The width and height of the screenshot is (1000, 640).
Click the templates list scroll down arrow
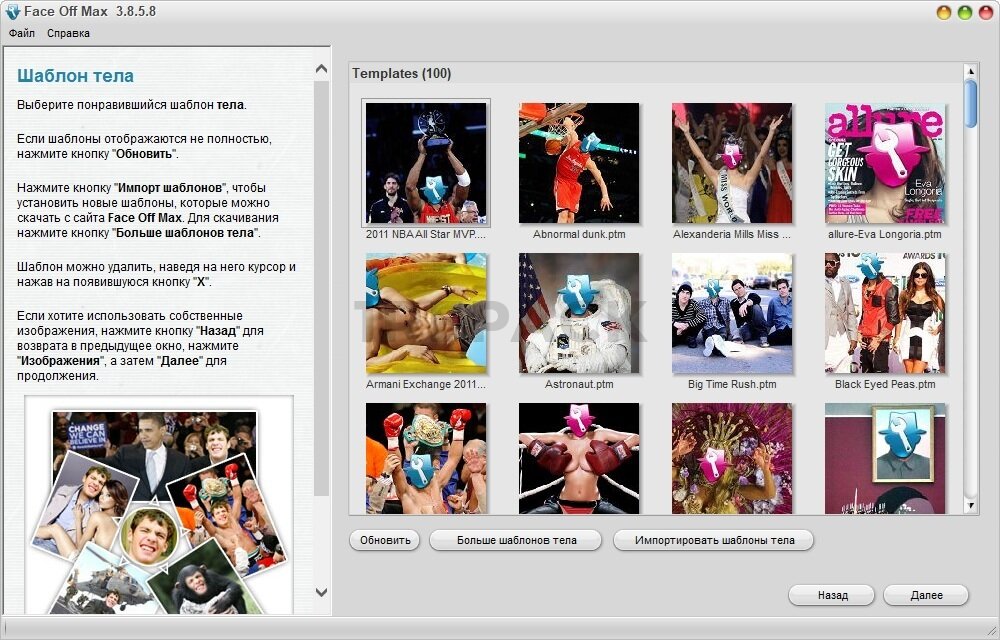(x=970, y=506)
